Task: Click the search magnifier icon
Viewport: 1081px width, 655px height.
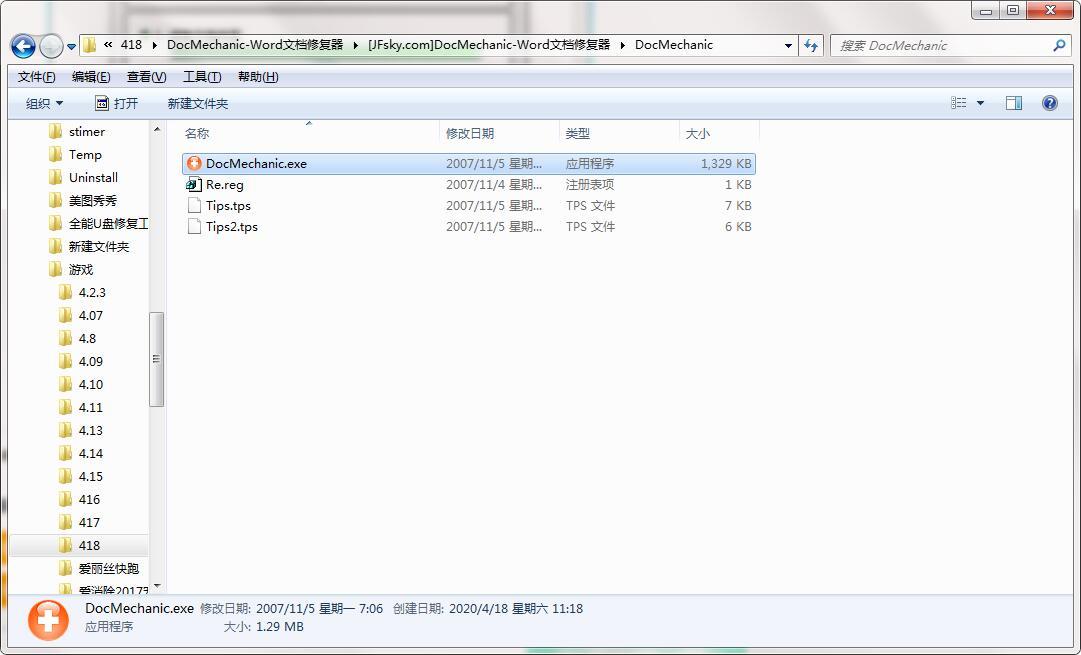Action: (1059, 46)
